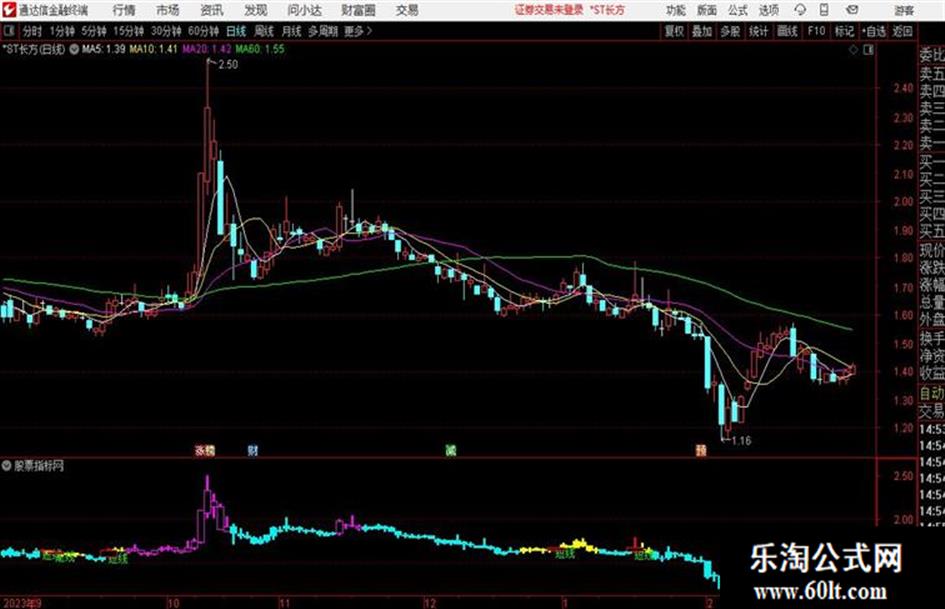
Task: Click the 返回 back button
Action: pyautogui.click(x=902, y=31)
